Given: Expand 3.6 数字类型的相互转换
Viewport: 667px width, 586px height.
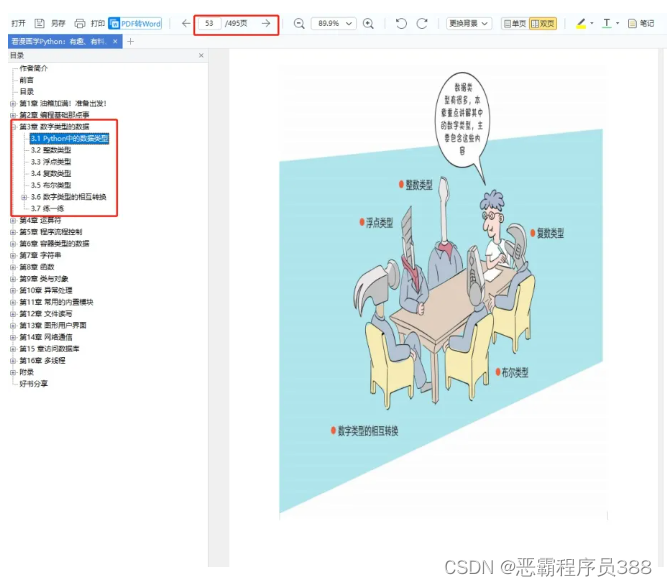Looking at the screenshot, I should tap(24, 197).
